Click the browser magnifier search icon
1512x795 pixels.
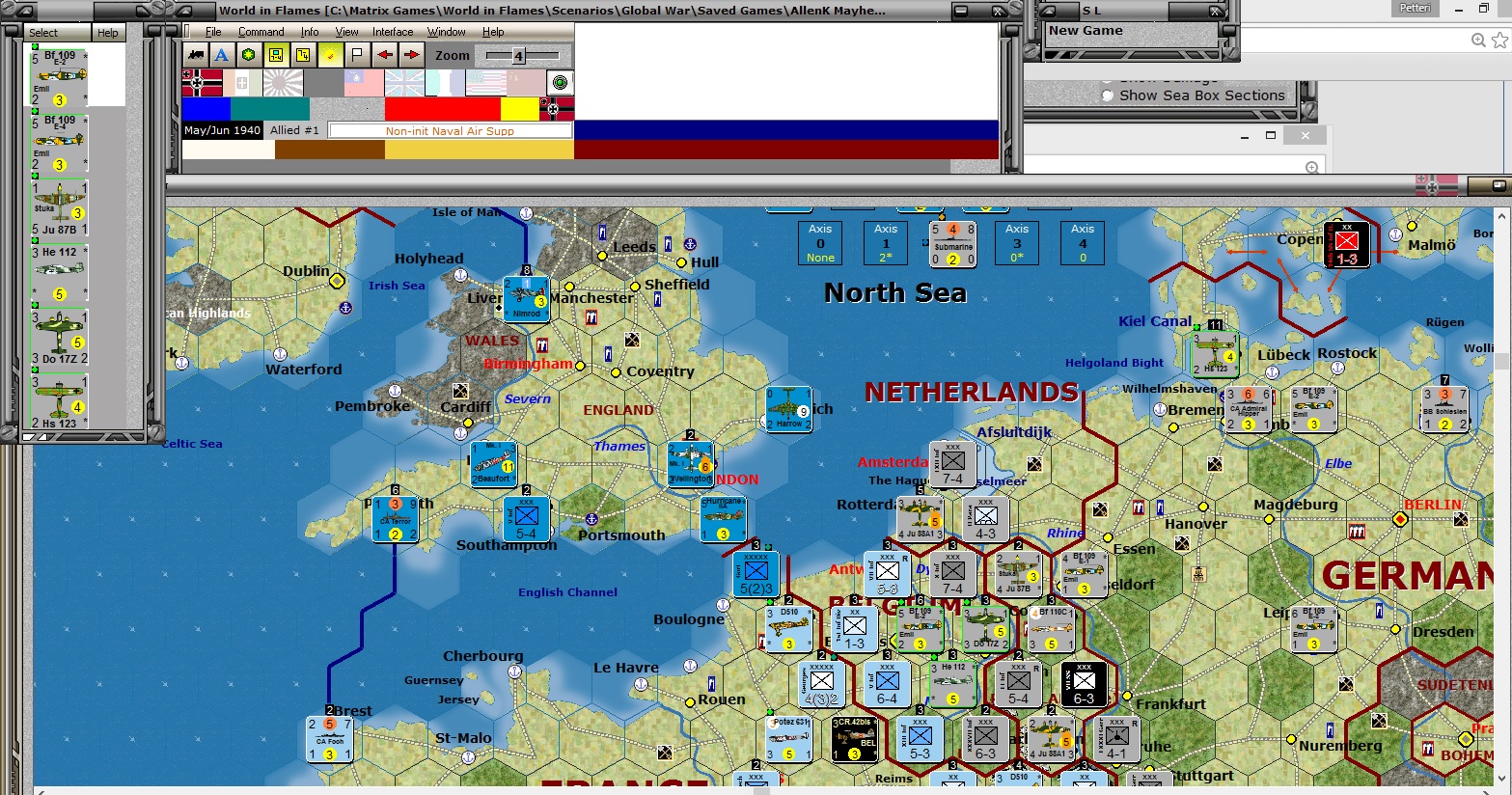[x=1478, y=40]
